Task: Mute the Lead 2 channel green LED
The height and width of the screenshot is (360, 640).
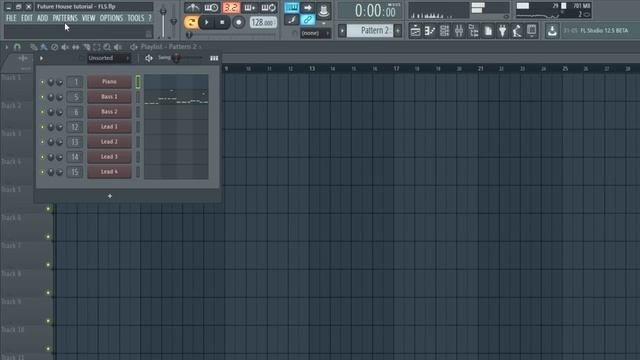Action: (x=42, y=142)
